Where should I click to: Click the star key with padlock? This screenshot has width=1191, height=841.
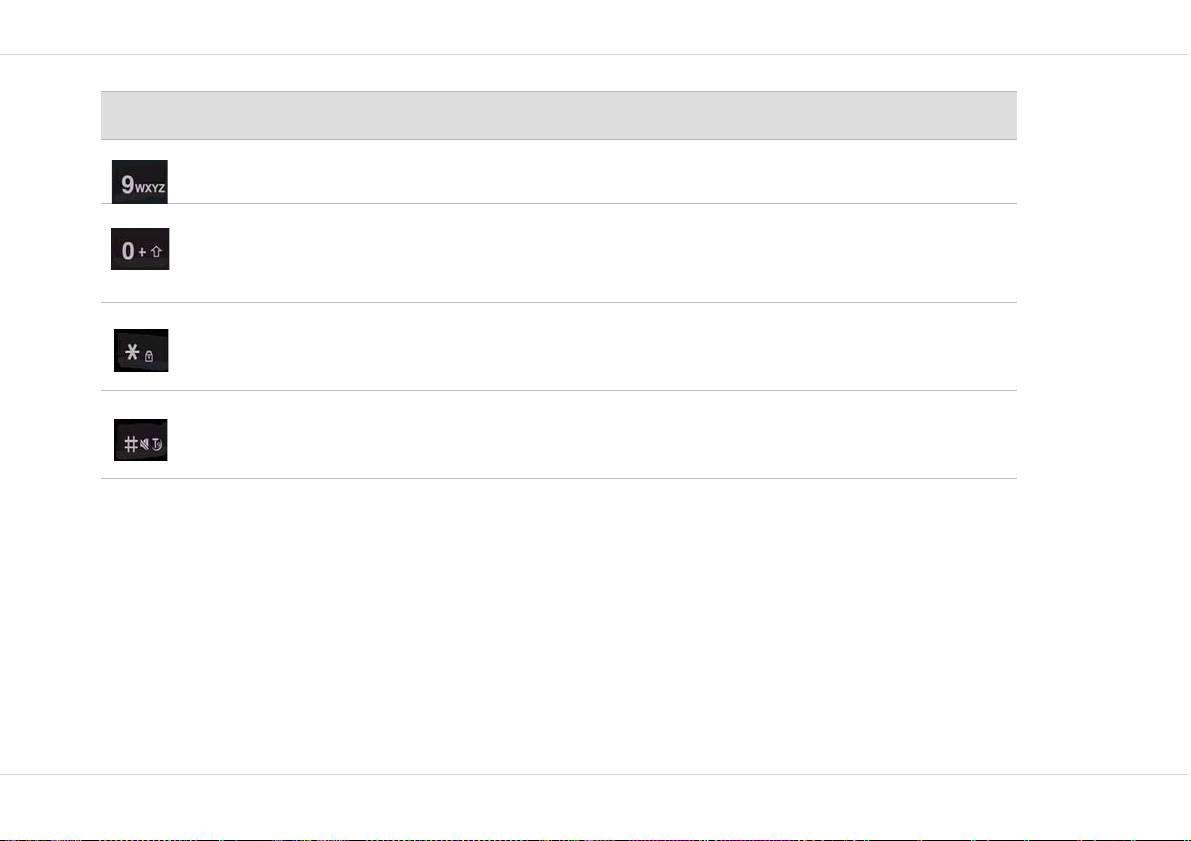tap(141, 350)
